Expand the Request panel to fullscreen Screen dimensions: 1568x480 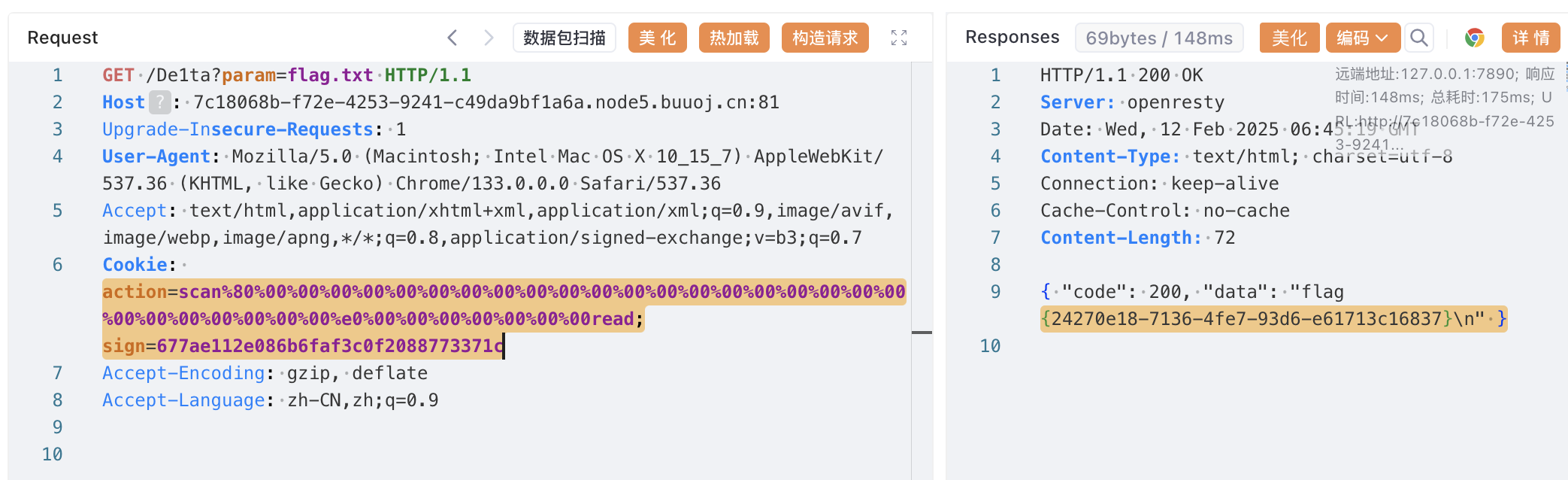(x=899, y=38)
